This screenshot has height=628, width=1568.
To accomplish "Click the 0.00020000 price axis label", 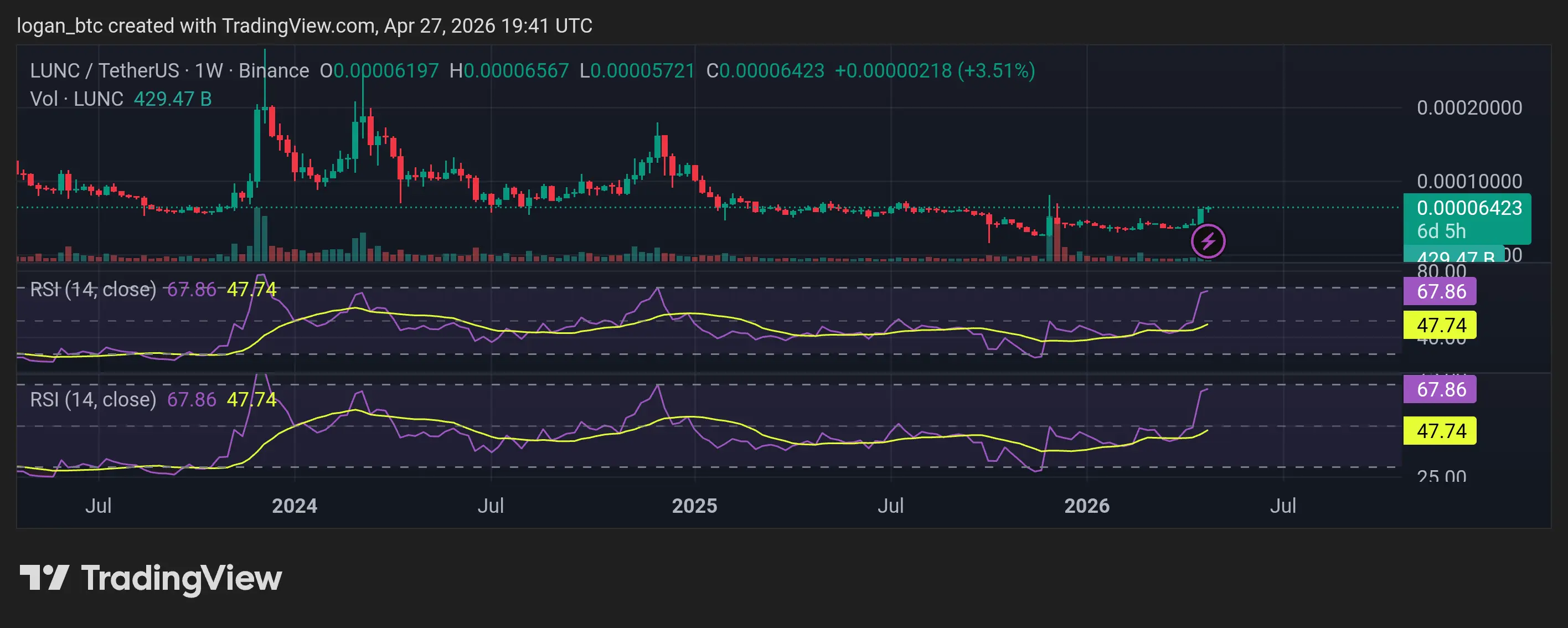I will [1469, 108].
